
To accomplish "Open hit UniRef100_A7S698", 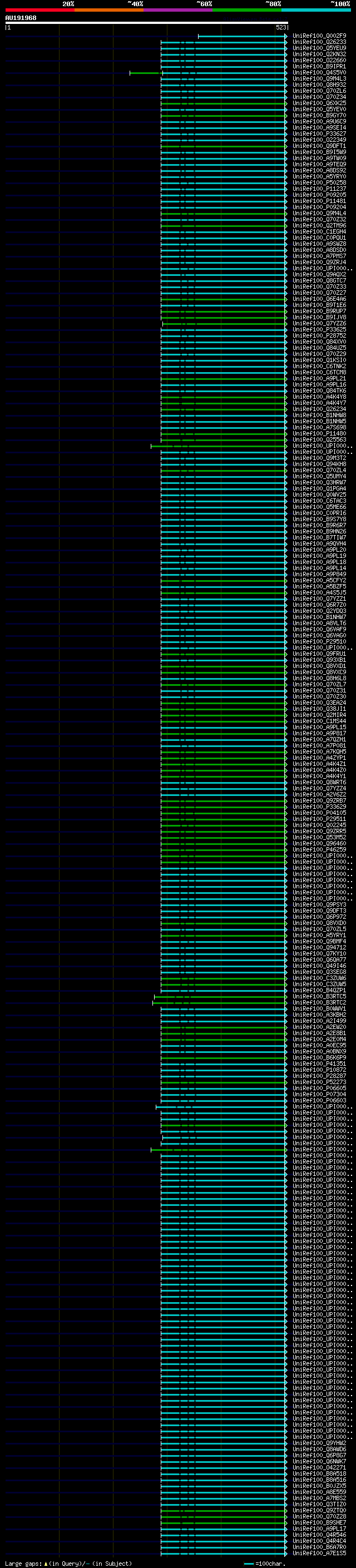I will (319, 428).
